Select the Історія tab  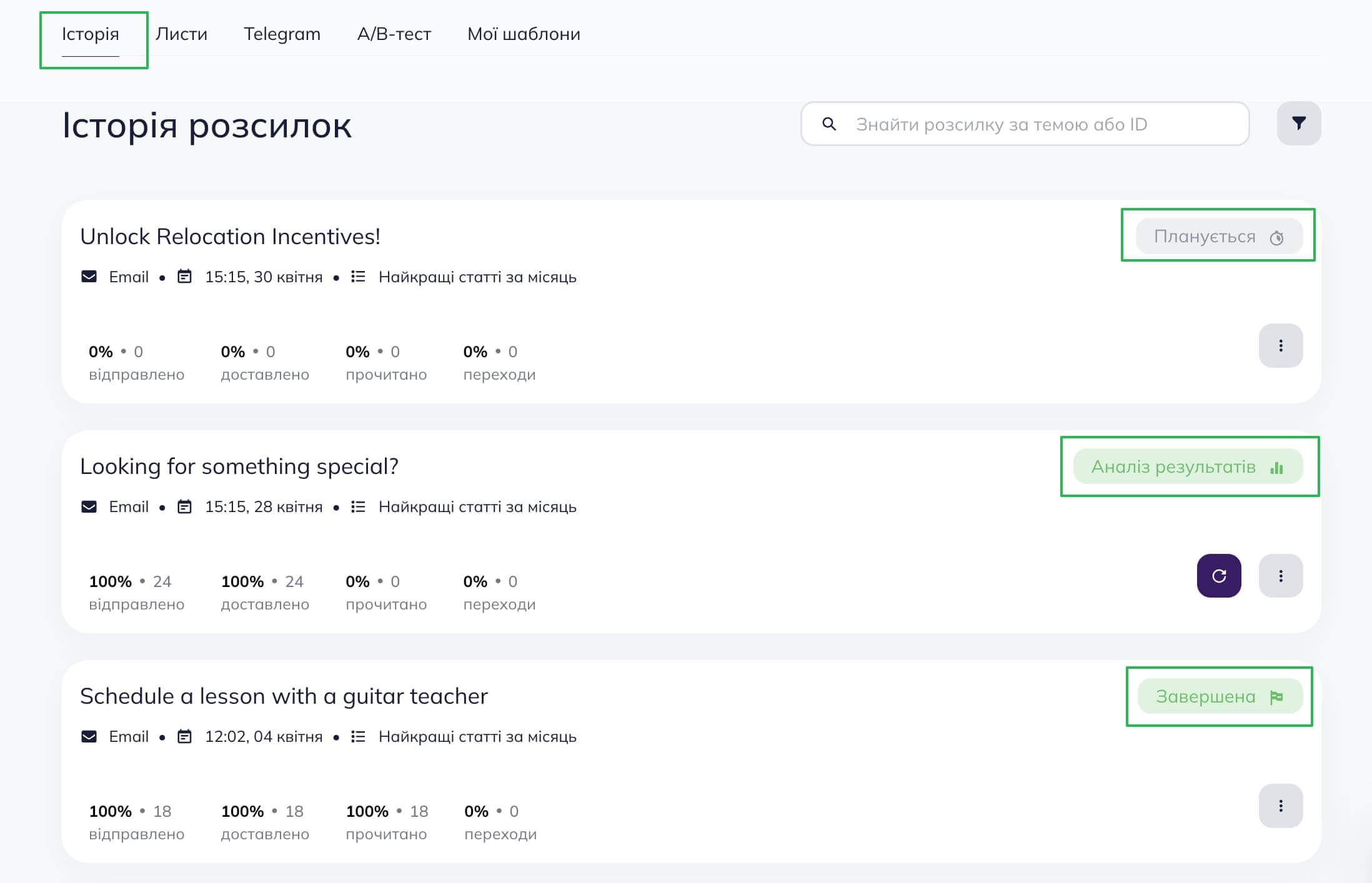[90, 34]
